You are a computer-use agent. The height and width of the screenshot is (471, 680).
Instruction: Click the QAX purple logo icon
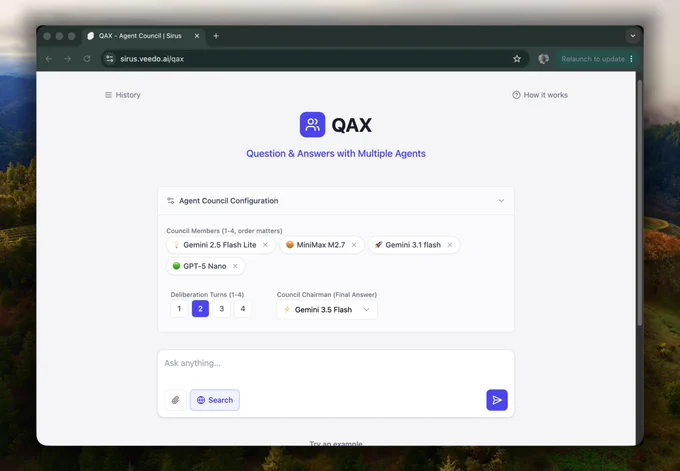(x=312, y=124)
